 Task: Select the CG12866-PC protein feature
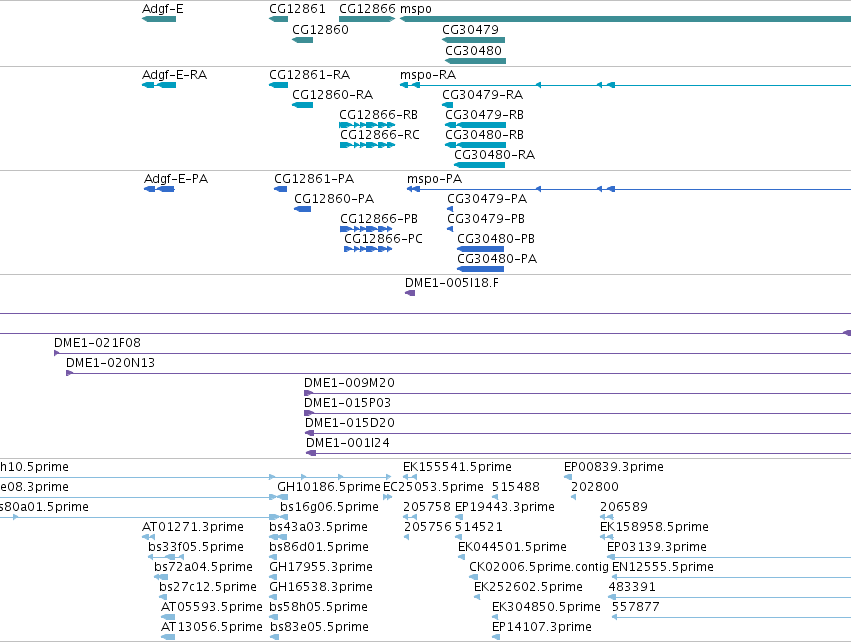[368, 249]
